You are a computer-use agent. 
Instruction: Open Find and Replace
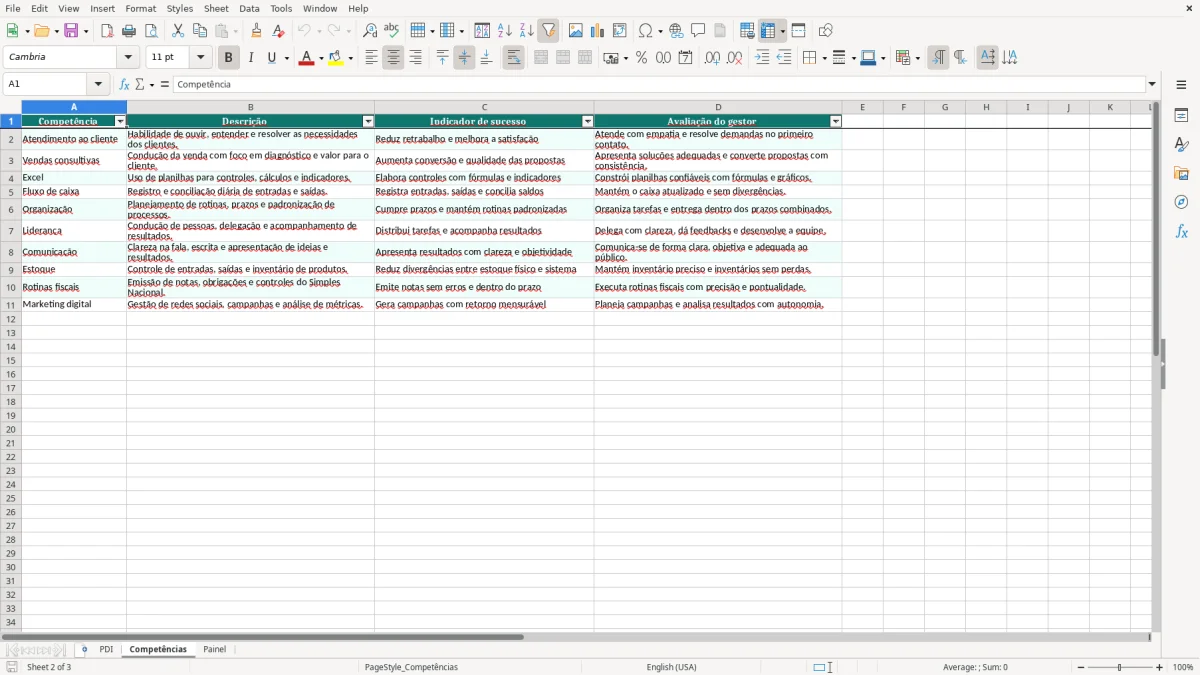click(370, 31)
